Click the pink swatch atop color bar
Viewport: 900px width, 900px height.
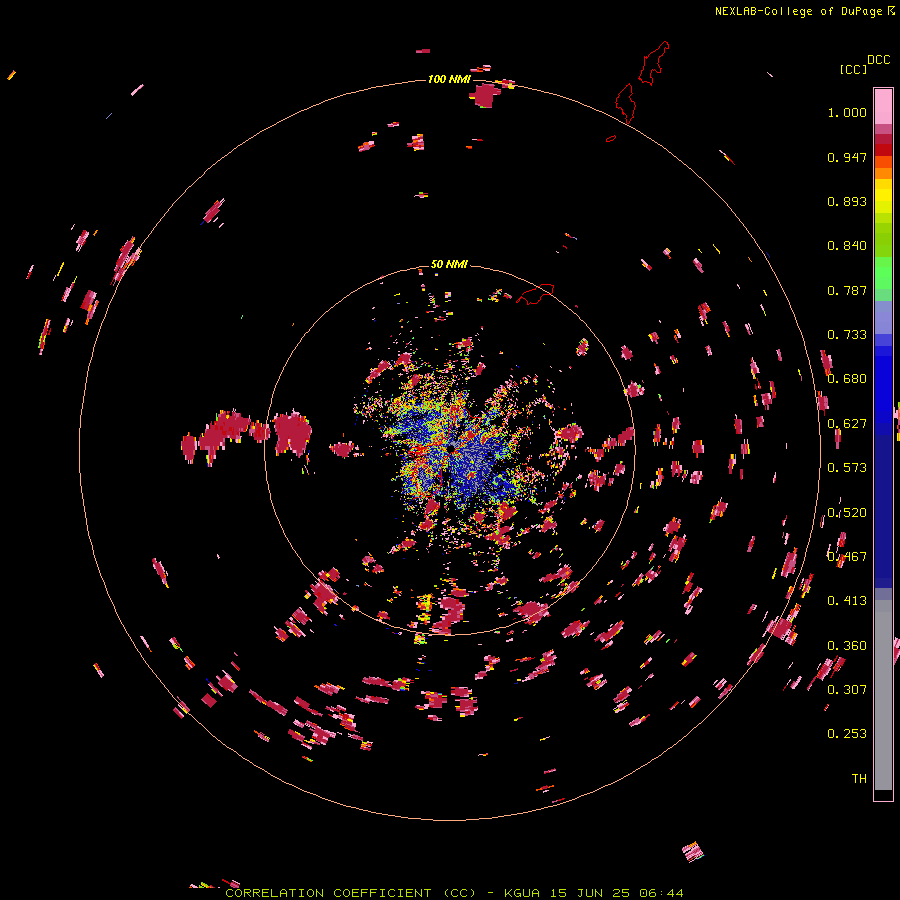[883, 106]
